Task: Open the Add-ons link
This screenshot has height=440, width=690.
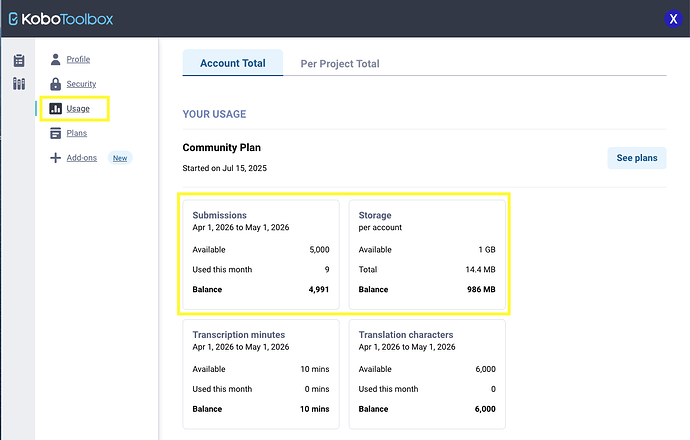Action: (82, 158)
